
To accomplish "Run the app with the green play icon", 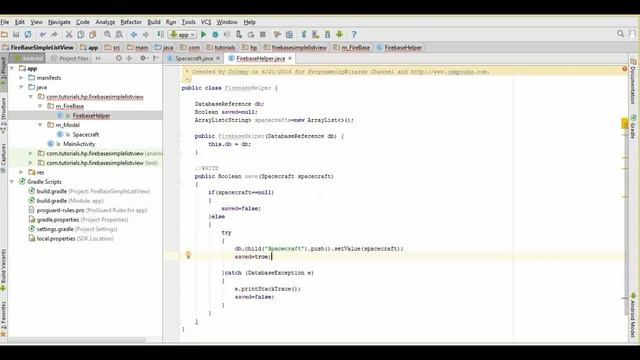I will [x=204, y=35].
